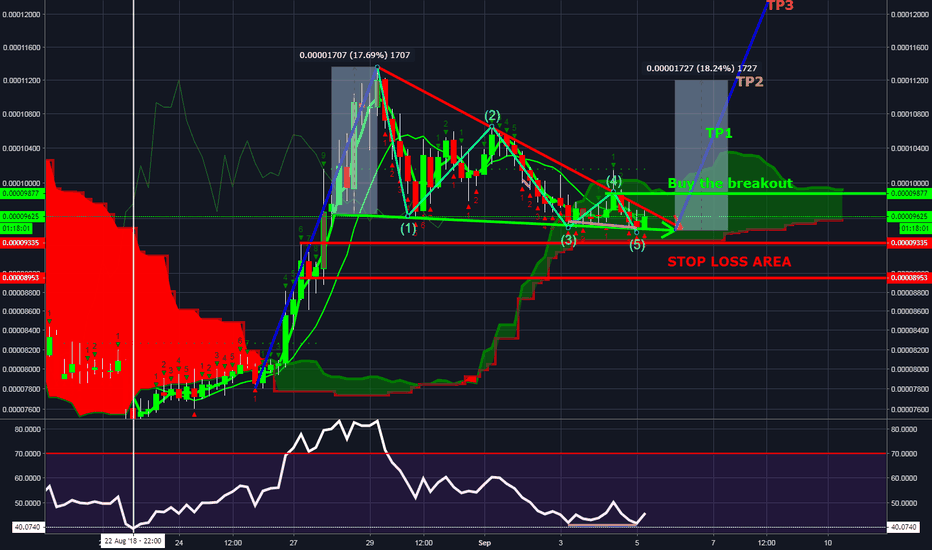Click 0.00008000 on the right price scale
The width and height of the screenshot is (932, 550).
(x=909, y=369)
